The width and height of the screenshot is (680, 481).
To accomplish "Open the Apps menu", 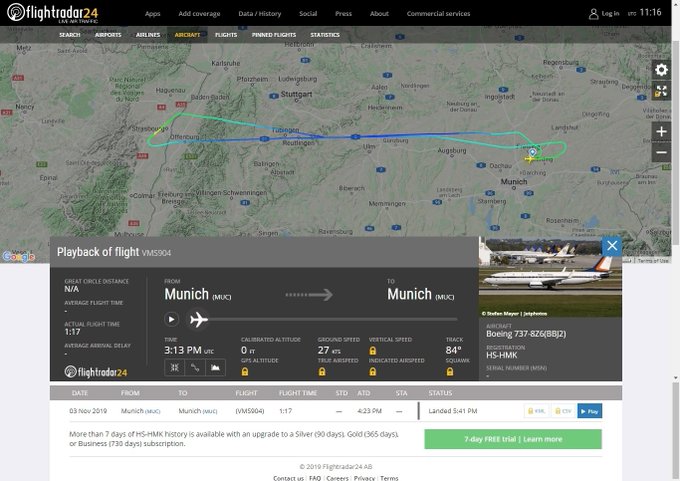I will [152, 13].
